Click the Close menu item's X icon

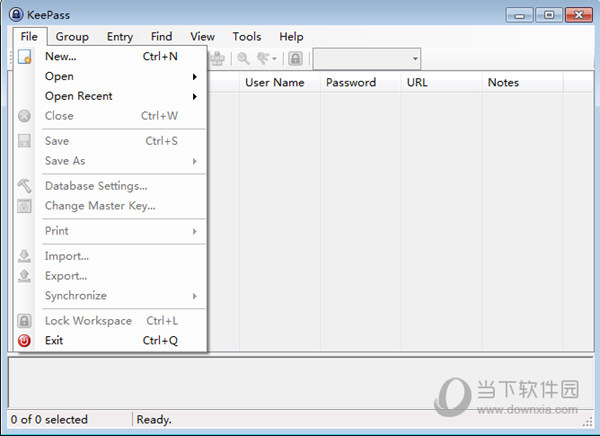click(x=24, y=116)
